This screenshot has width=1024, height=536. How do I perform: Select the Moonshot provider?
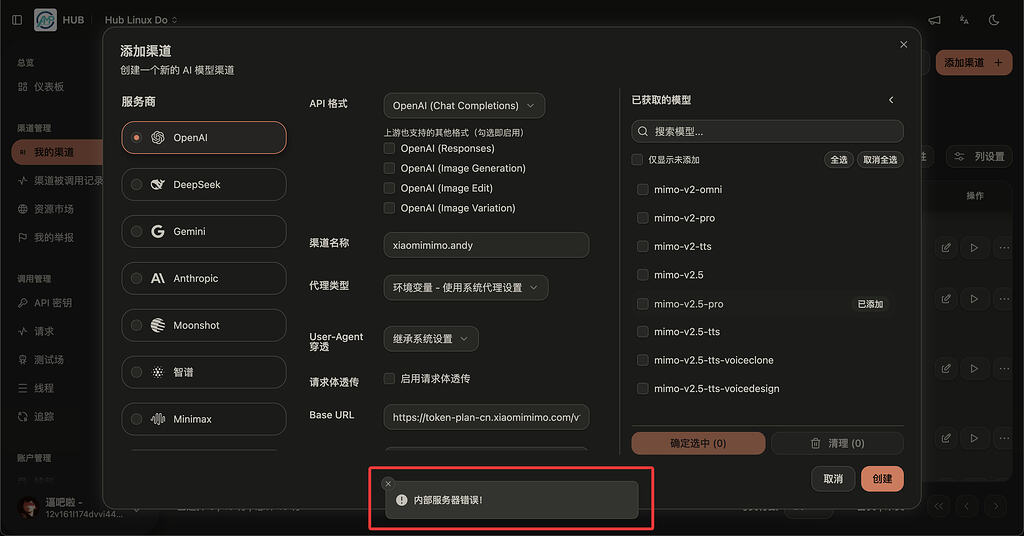(204, 325)
